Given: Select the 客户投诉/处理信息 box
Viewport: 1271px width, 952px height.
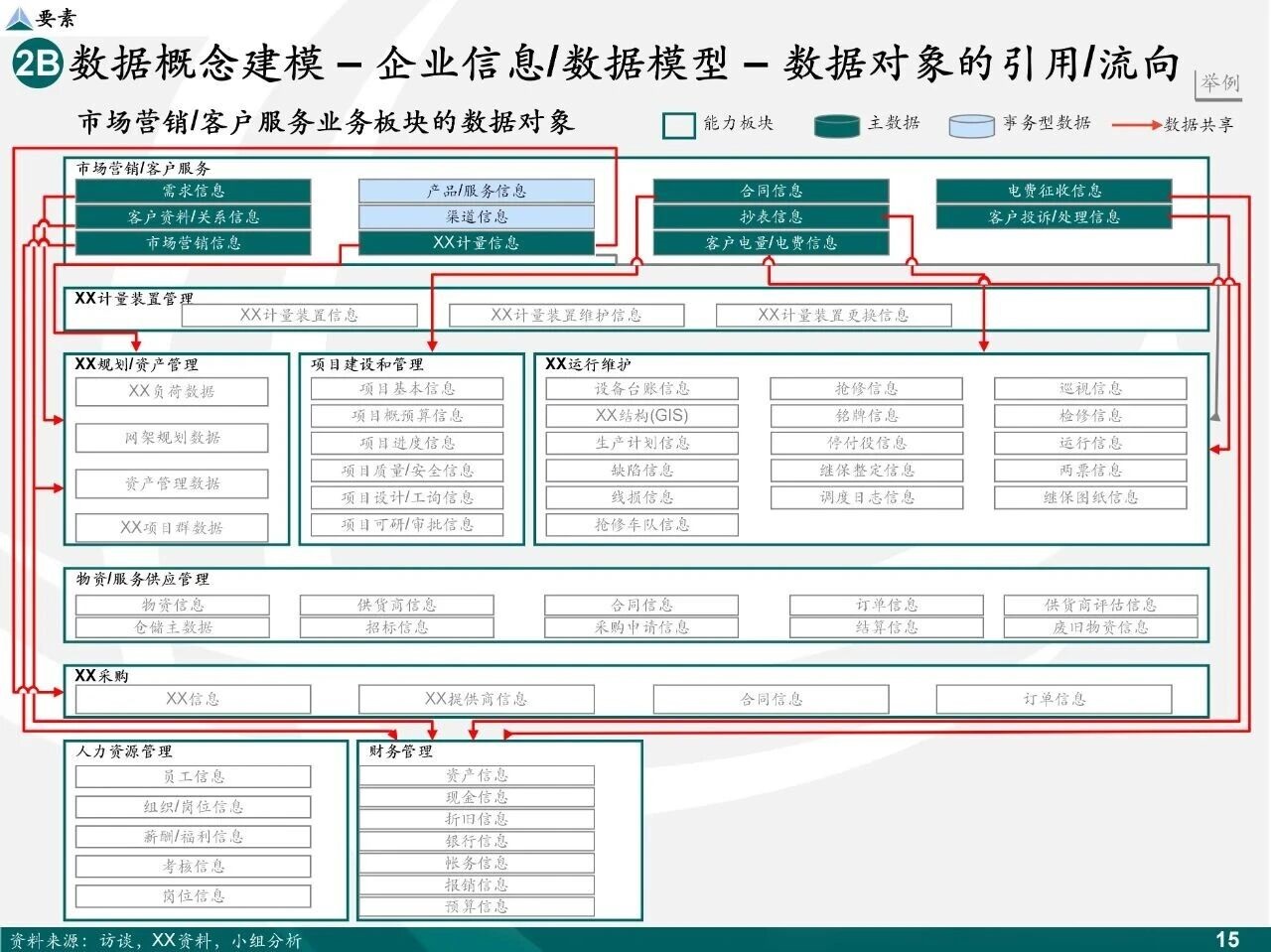Looking at the screenshot, I should click(x=1054, y=216).
